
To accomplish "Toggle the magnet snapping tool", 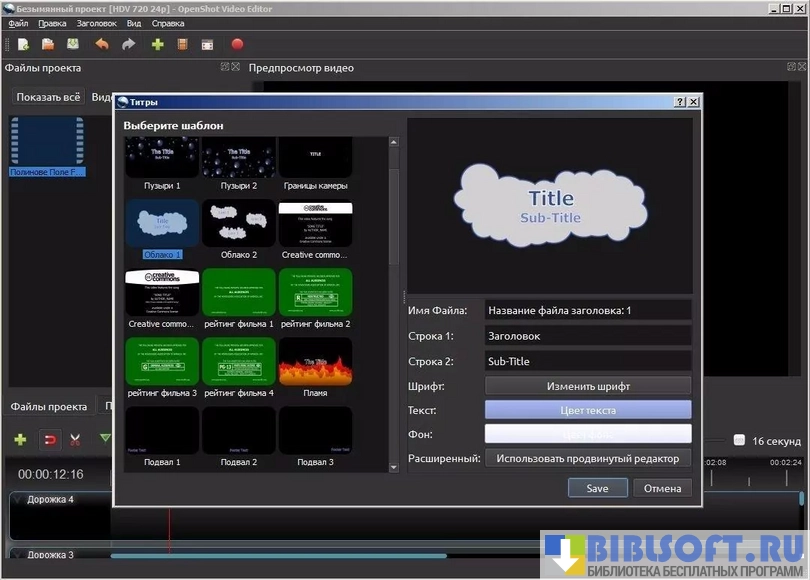I will coord(48,439).
